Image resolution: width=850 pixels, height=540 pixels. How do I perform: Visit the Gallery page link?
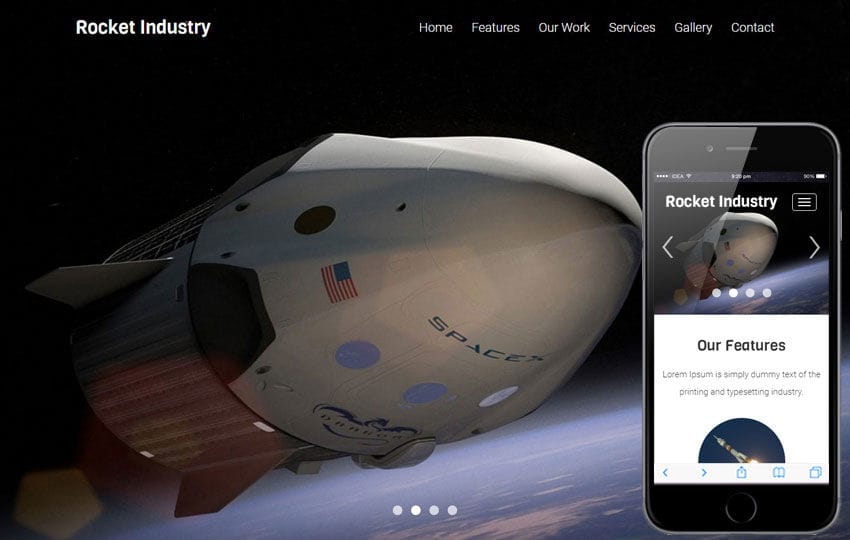tap(693, 28)
